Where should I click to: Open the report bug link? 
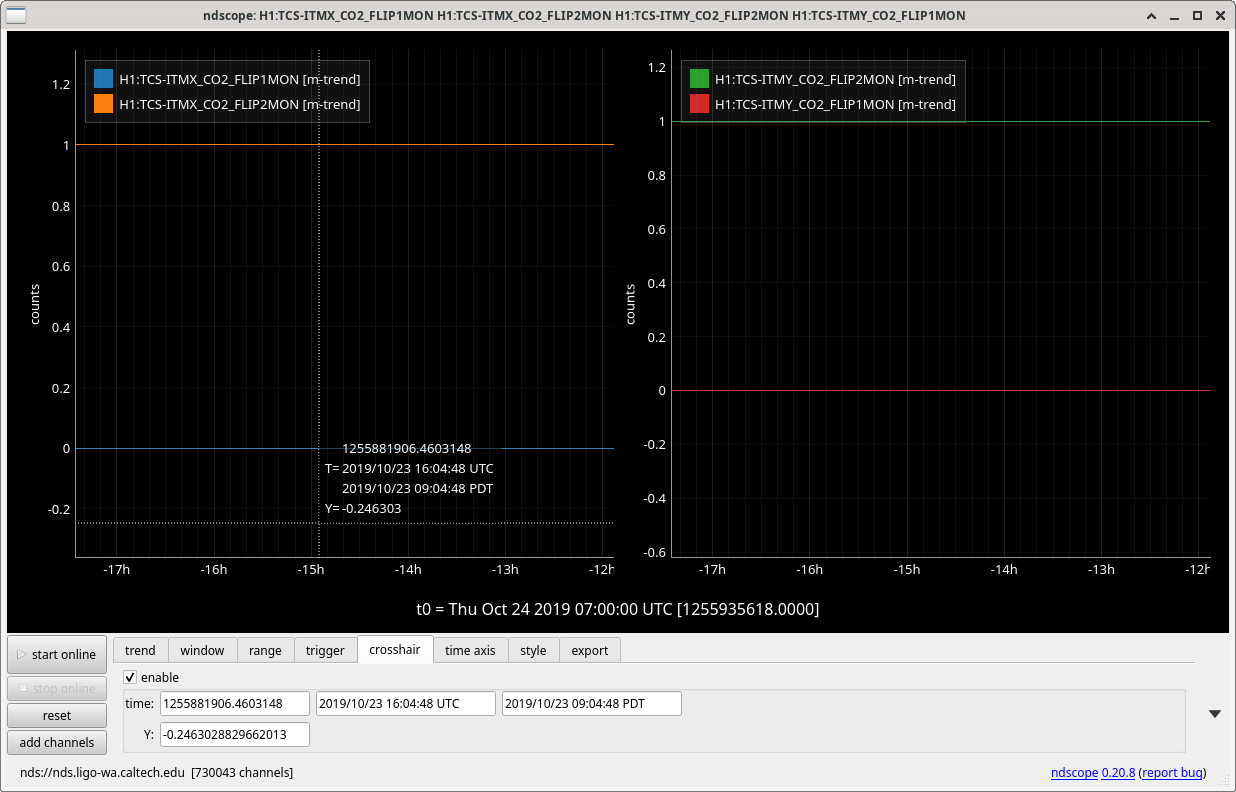click(x=1172, y=772)
